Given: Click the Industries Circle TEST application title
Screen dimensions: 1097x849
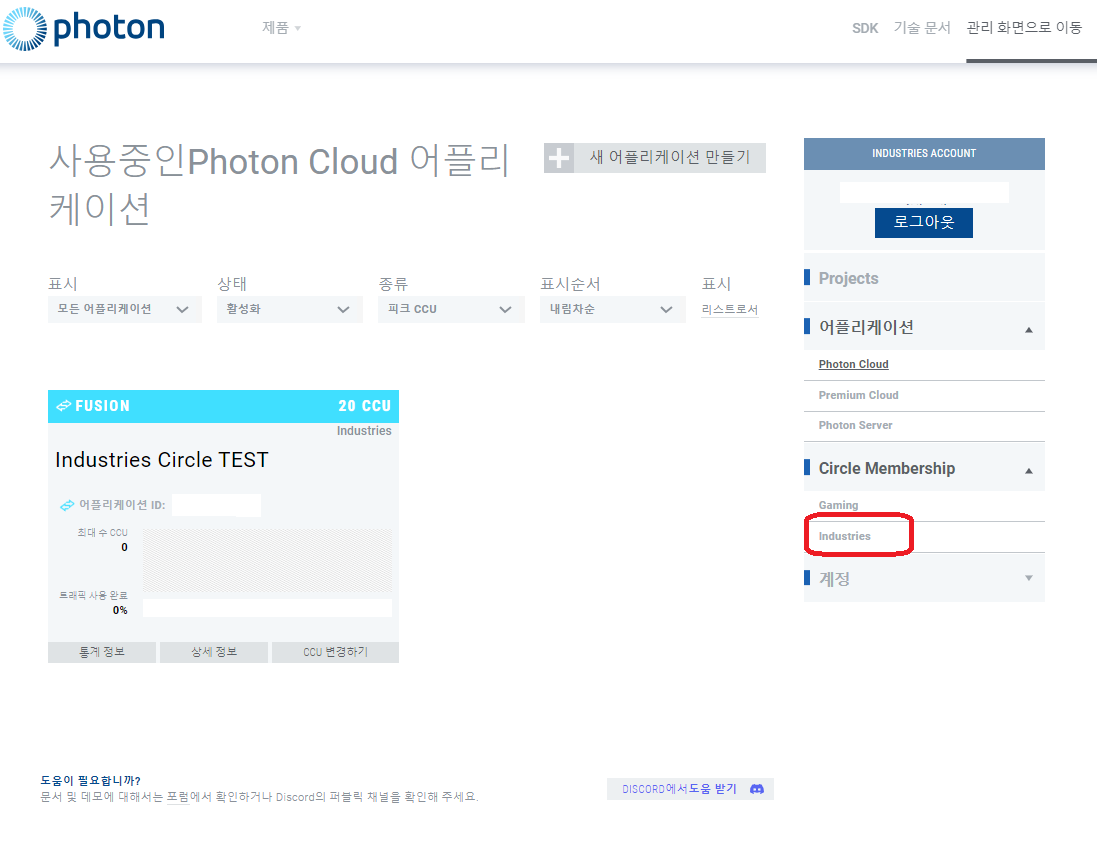Looking at the screenshot, I should click(162, 459).
